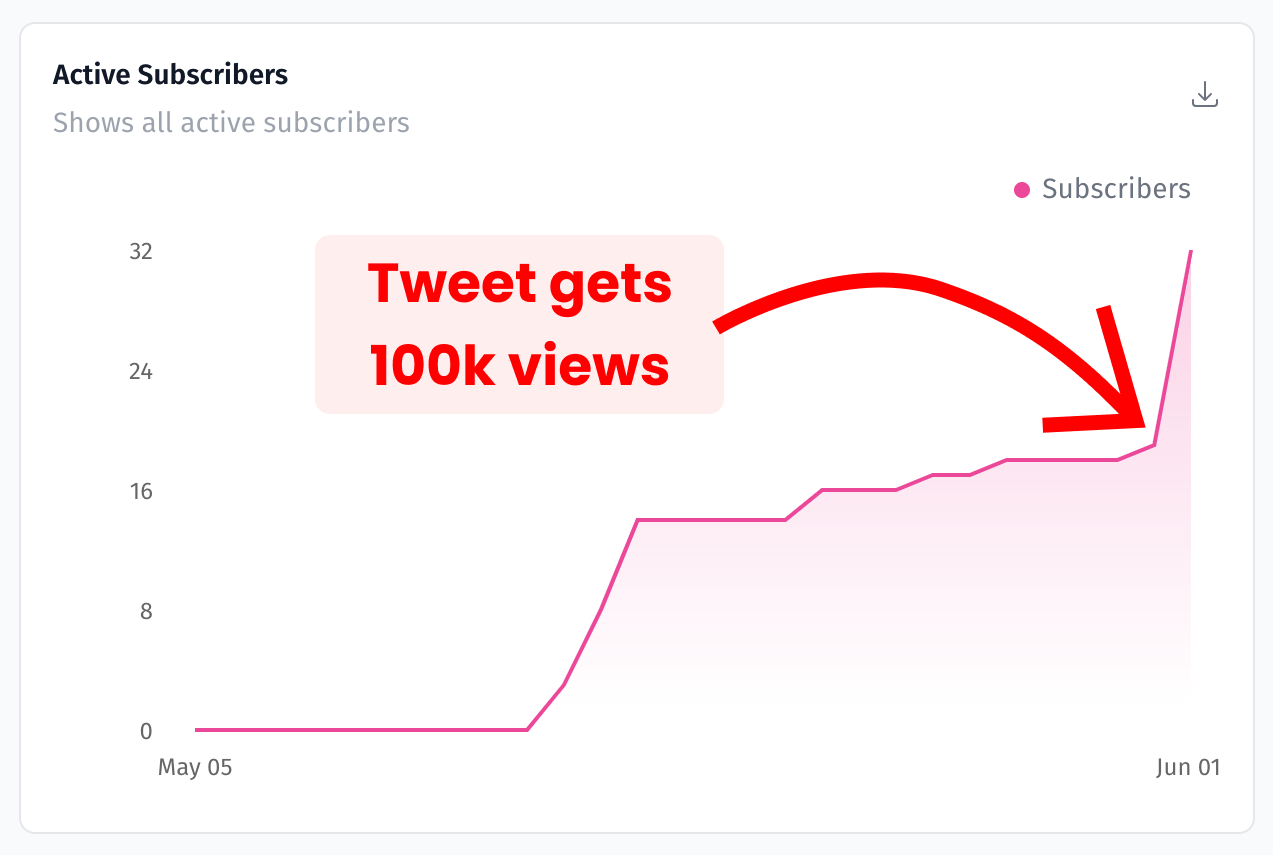
Task: Click the 8 y-axis label
Action: (146, 611)
